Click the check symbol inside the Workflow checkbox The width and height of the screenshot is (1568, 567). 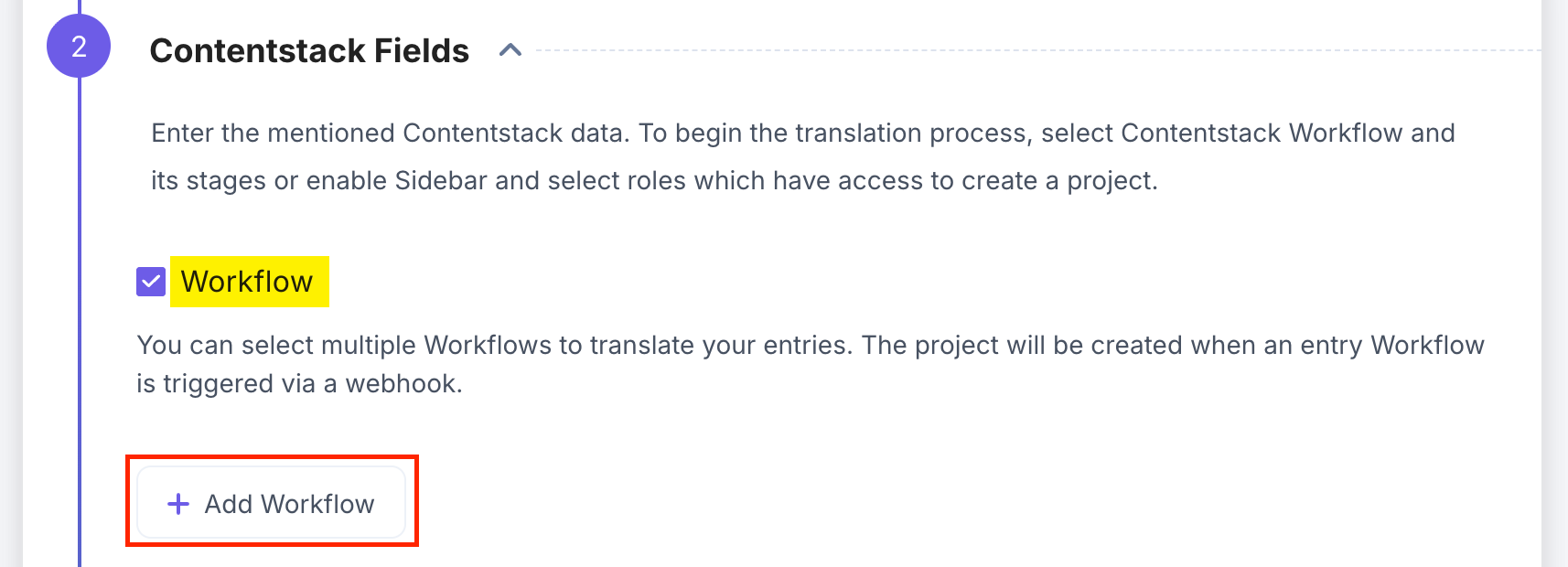pyautogui.click(x=150, y=282)
